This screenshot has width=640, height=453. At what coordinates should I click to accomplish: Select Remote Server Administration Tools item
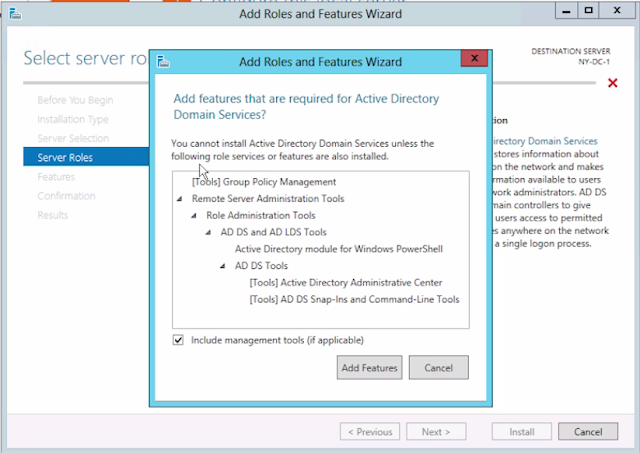click(x=268, y=199)
